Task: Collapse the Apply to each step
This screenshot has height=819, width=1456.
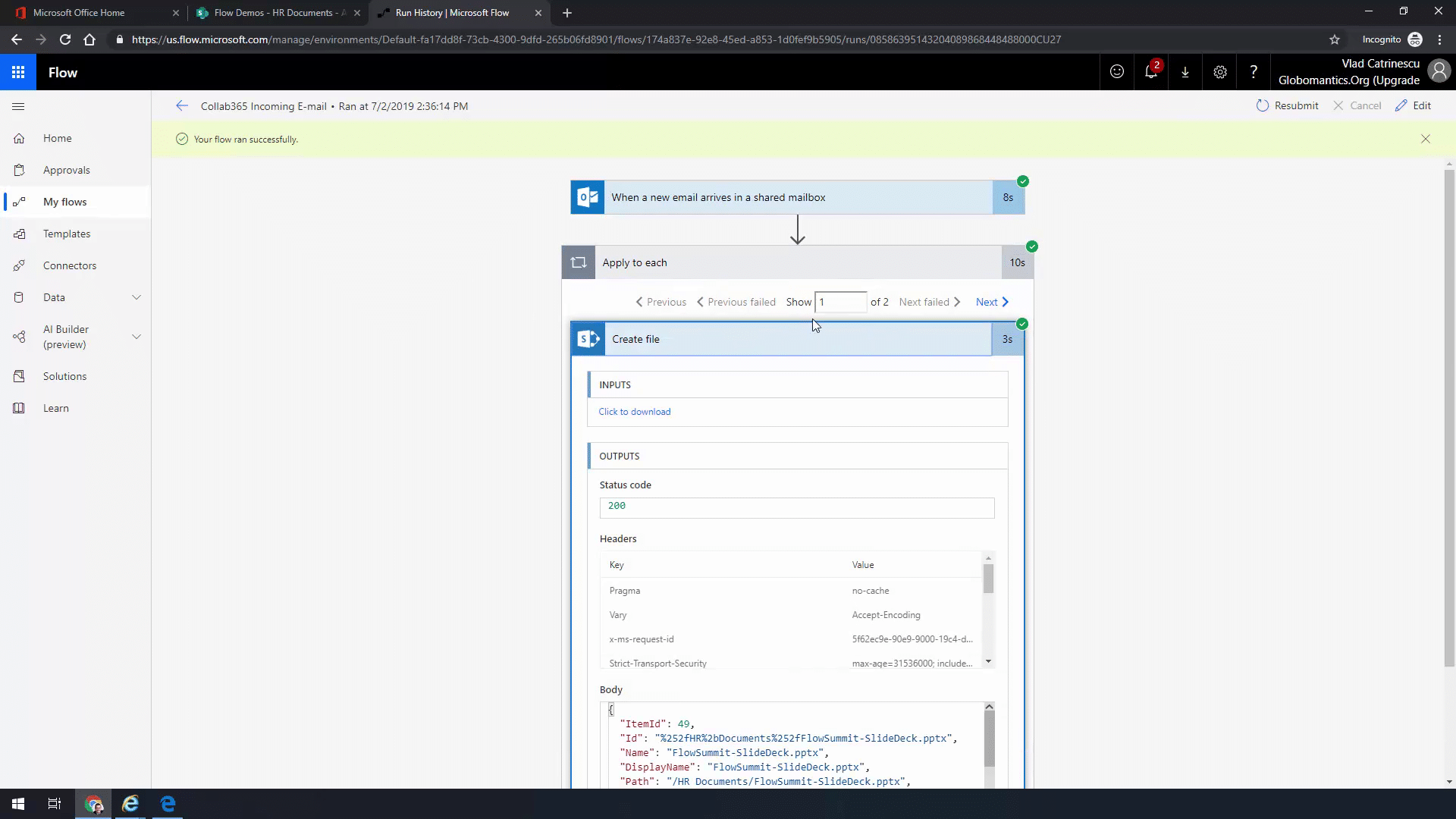Action: click(x=798, y=262)
